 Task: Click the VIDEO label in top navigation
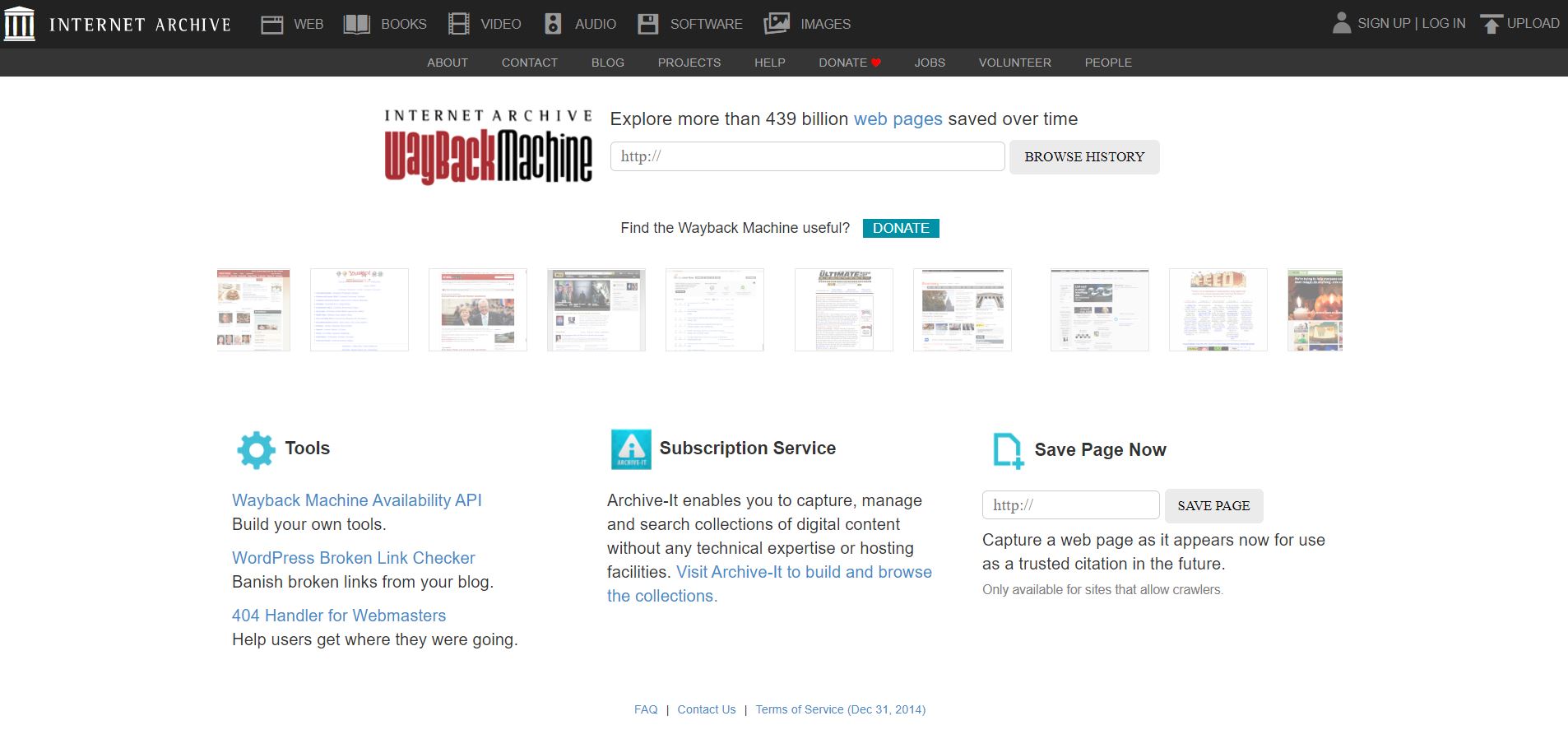coord(501,25)
